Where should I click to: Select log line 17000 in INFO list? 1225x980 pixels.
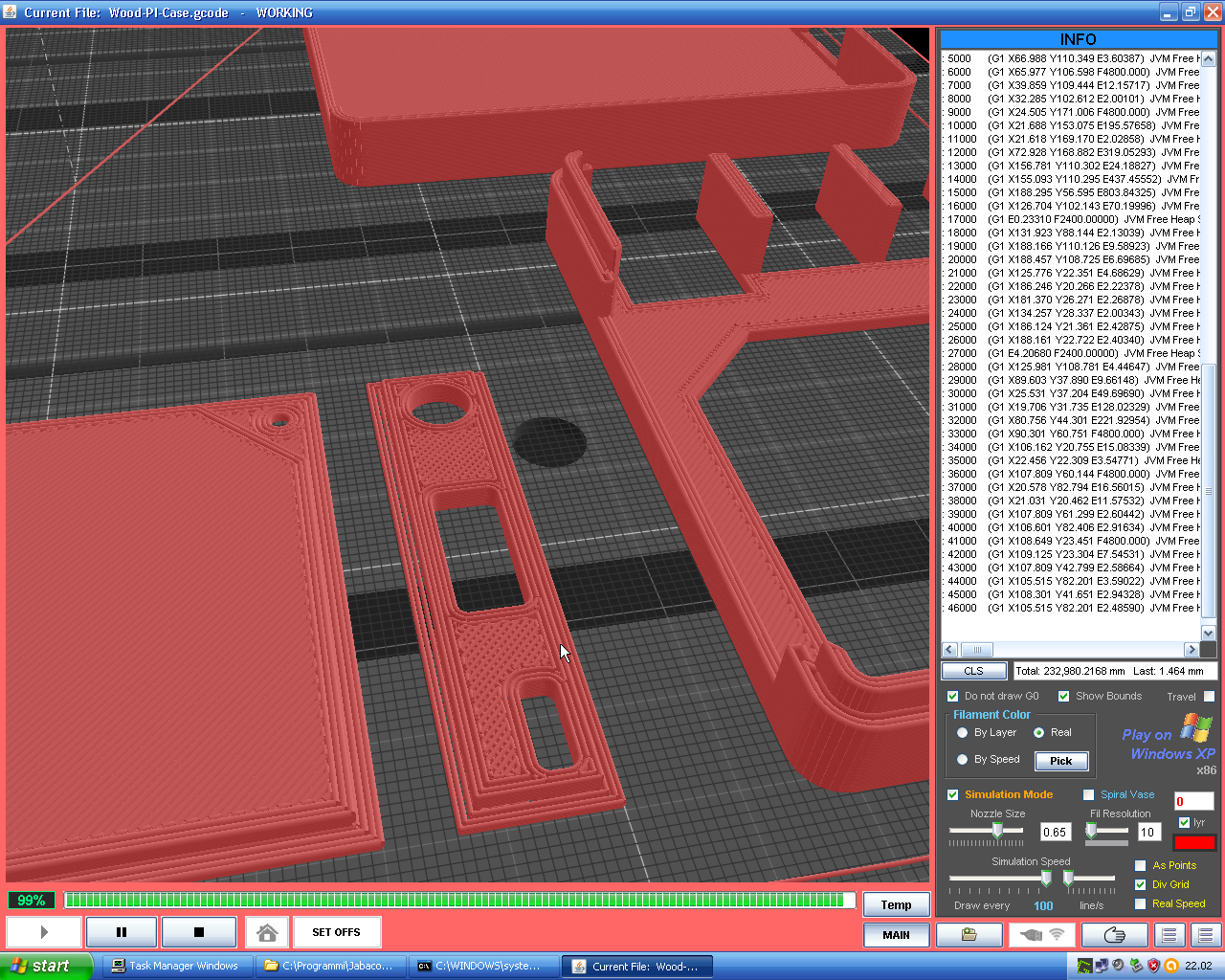point(1071,219)
